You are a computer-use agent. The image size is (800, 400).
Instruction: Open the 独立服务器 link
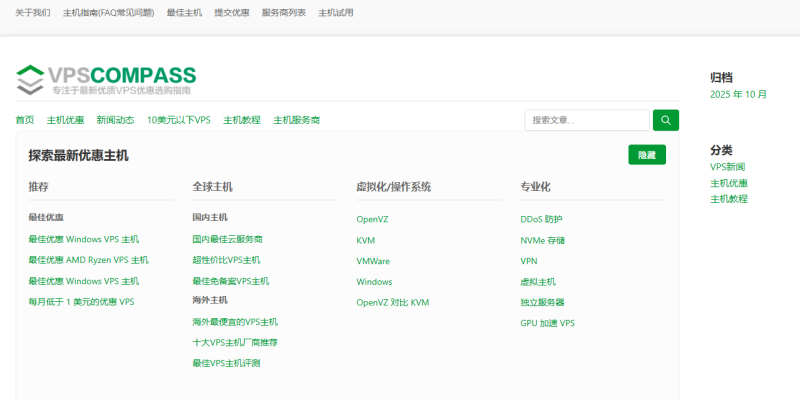point(542,303)
